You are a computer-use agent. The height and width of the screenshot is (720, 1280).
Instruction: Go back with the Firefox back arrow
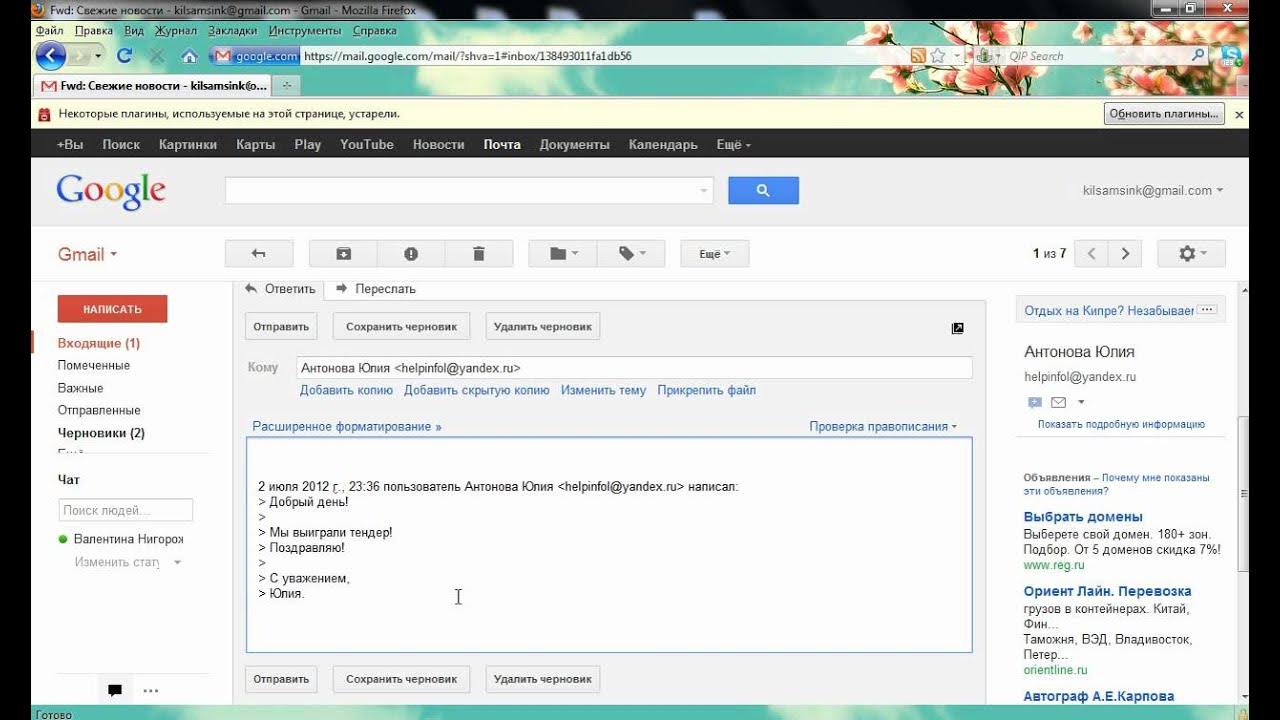pos(50,56)
